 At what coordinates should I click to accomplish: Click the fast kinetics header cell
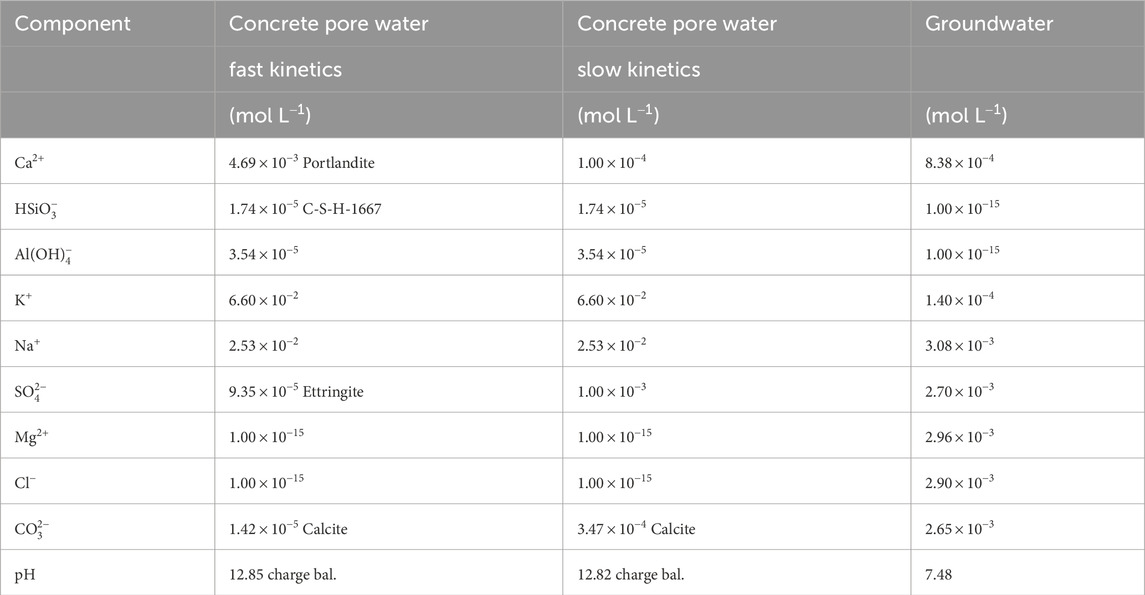click(x=285, y=69)
